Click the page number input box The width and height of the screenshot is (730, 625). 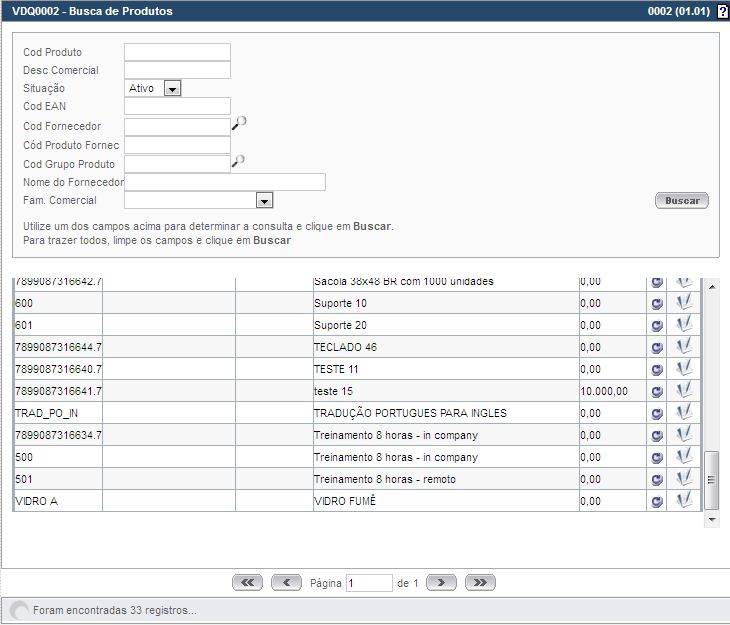point(369,583)
